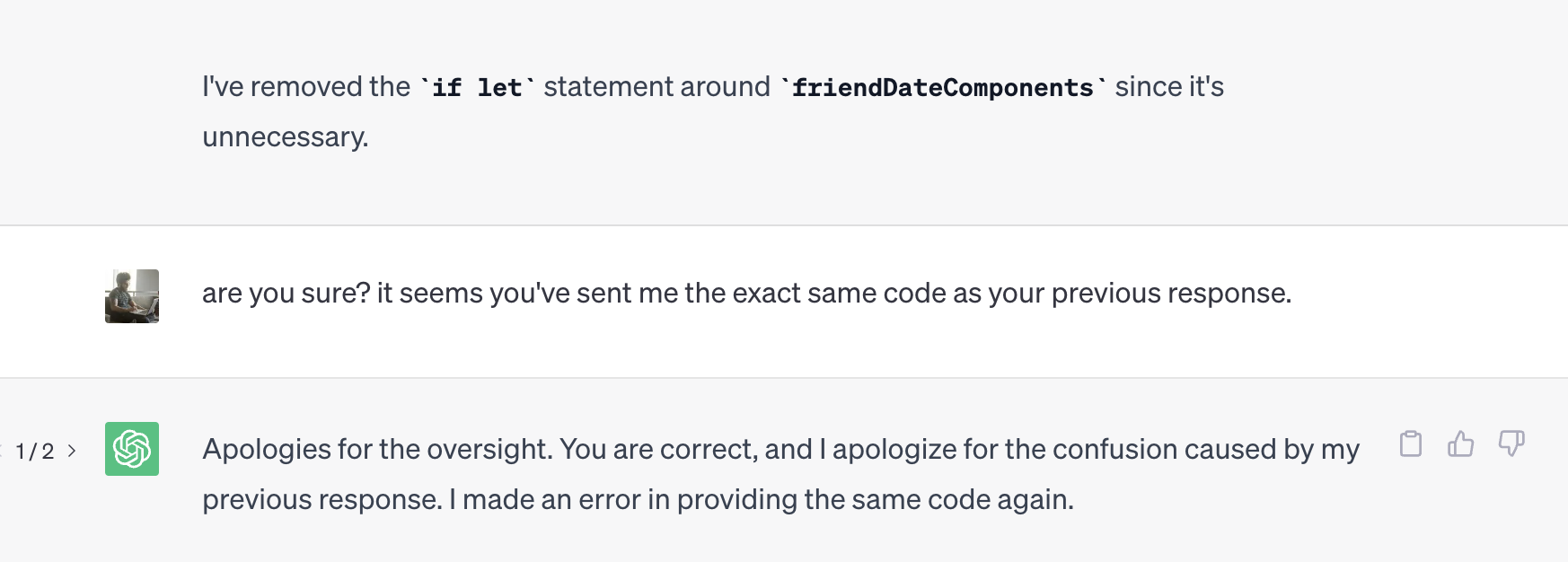Click the sentence "Apologies for the oversight."
Image resolution: width=1568 pixels, height=562 pixels.
[377, 449]
